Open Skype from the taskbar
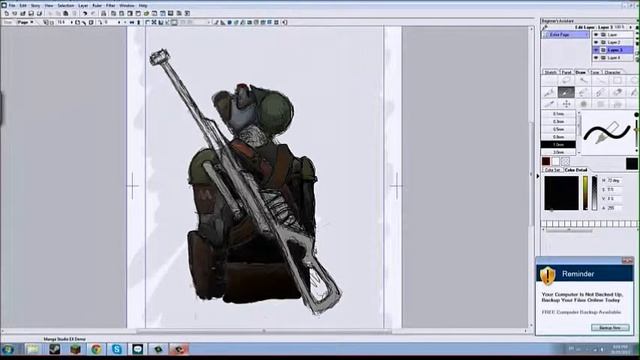Image resolution: width=640 pixels, height=360 pixels. click(117, 349)
